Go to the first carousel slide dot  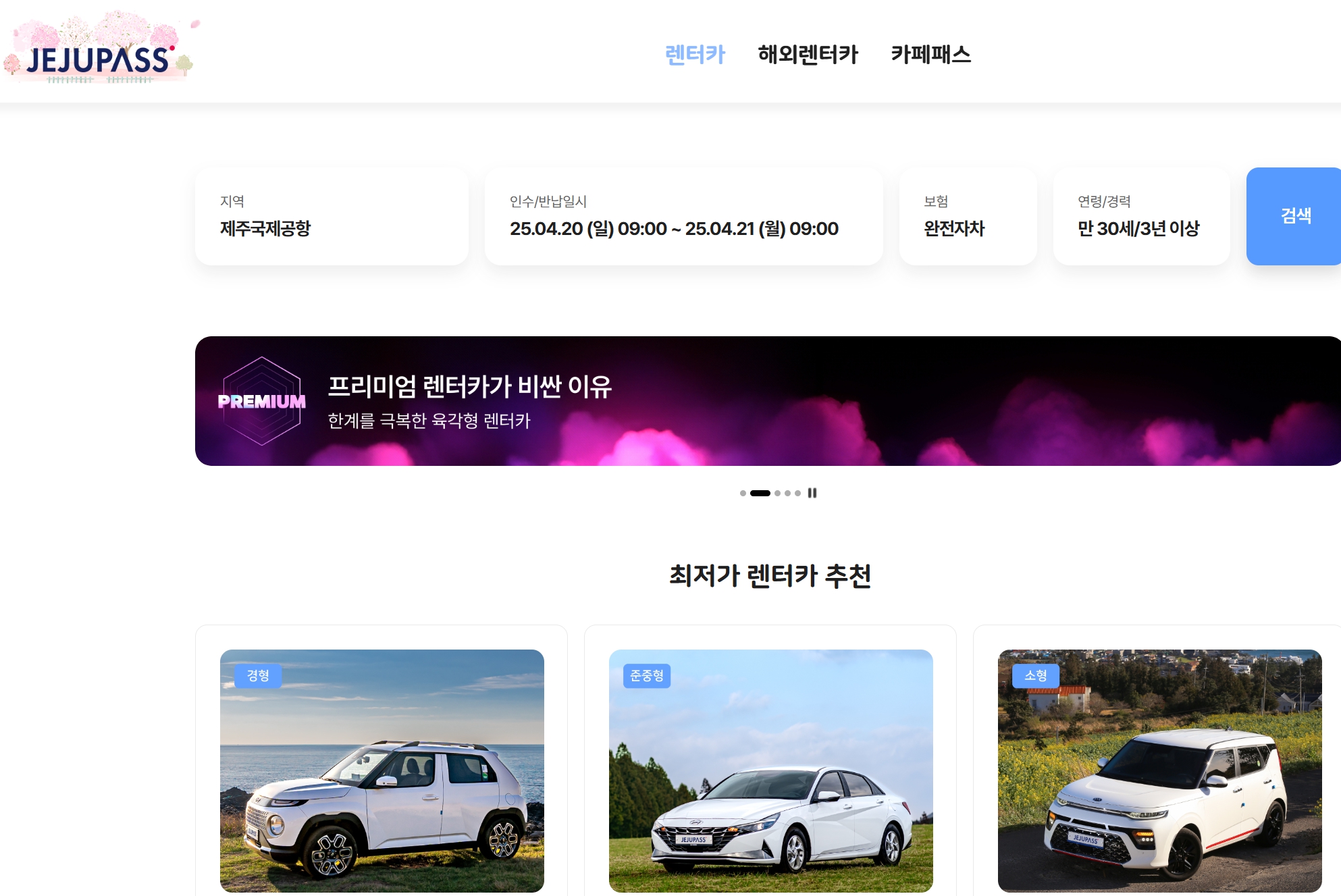pos(743,493)
